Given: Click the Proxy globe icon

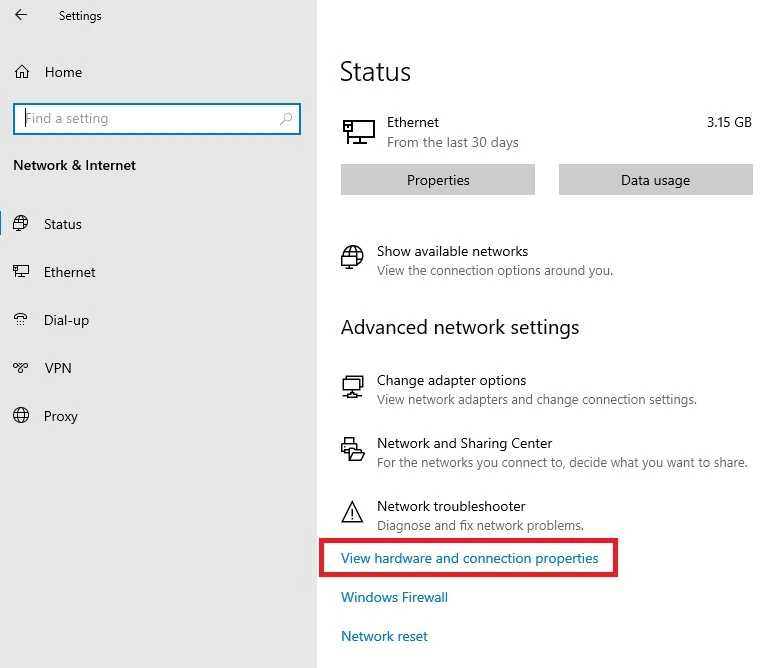Looking at the screenshot, I should pyautogui.click(x=21, y=415).
